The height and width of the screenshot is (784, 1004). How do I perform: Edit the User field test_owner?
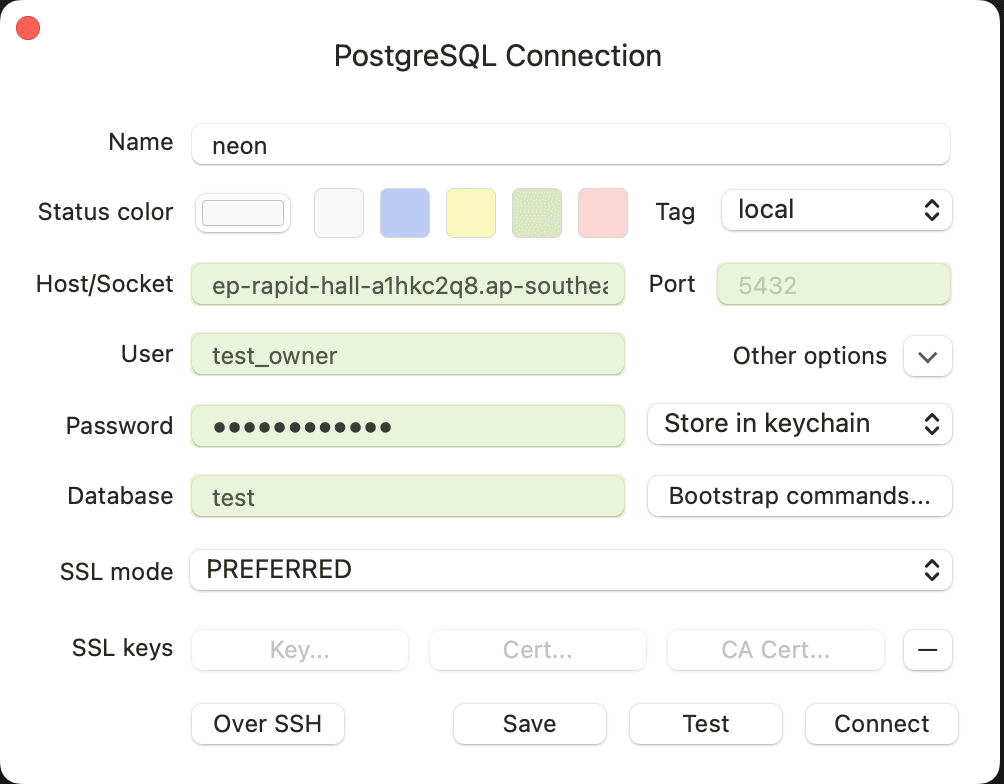coord(408,354)
